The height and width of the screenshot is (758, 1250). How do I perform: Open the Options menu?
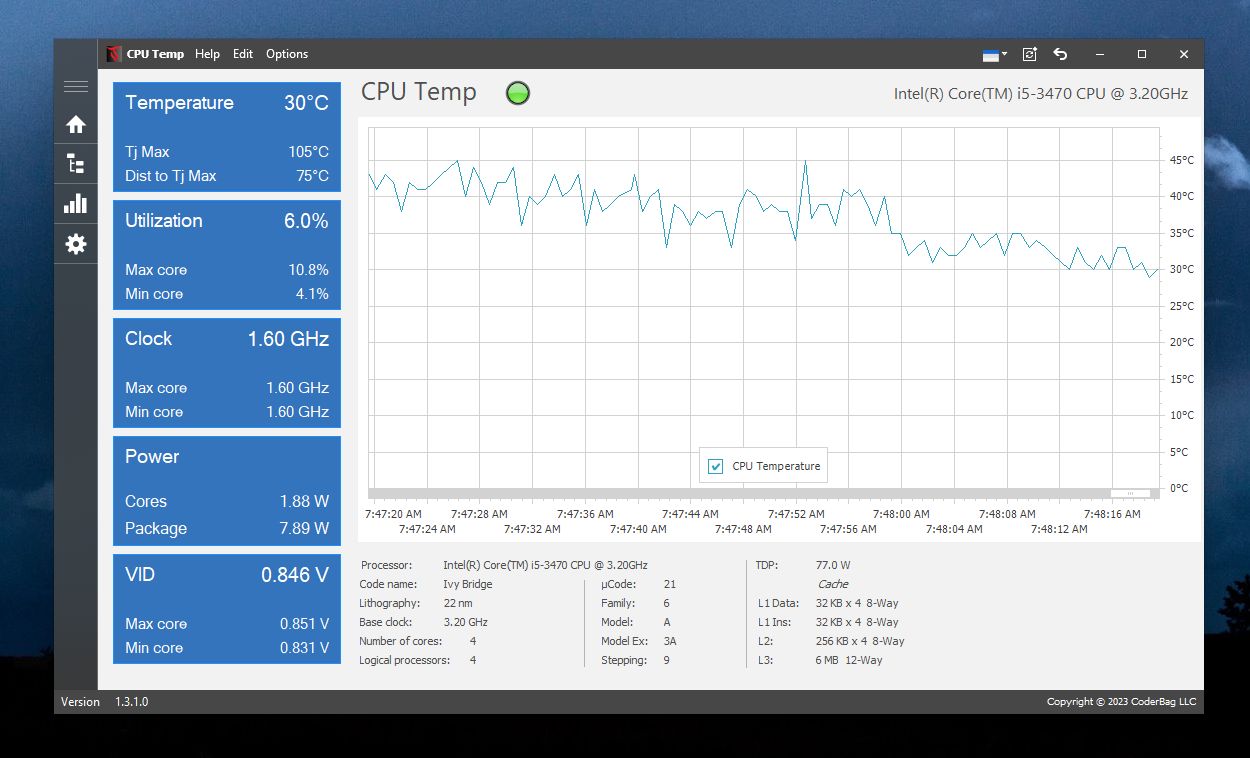(287, 54)
